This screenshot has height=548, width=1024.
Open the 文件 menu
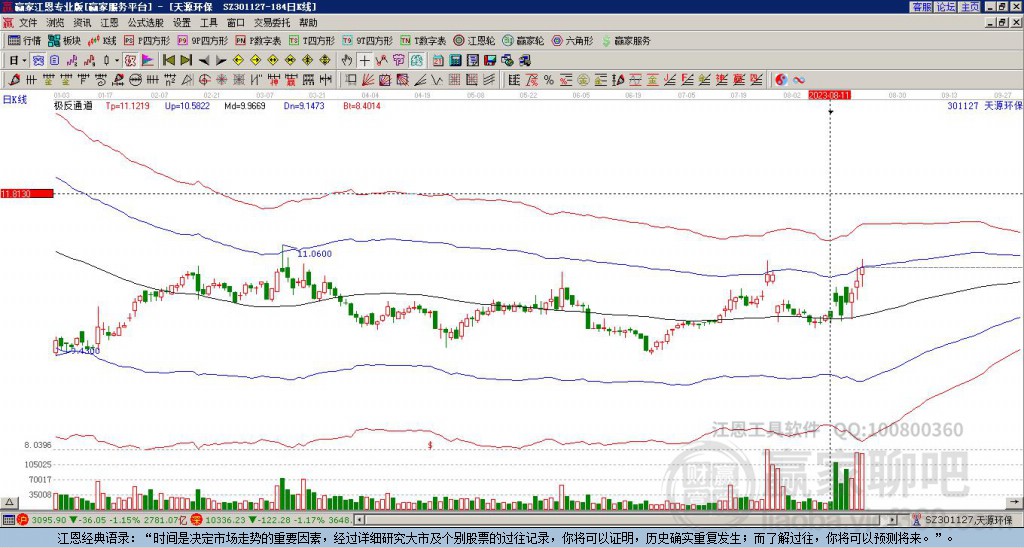28,23
